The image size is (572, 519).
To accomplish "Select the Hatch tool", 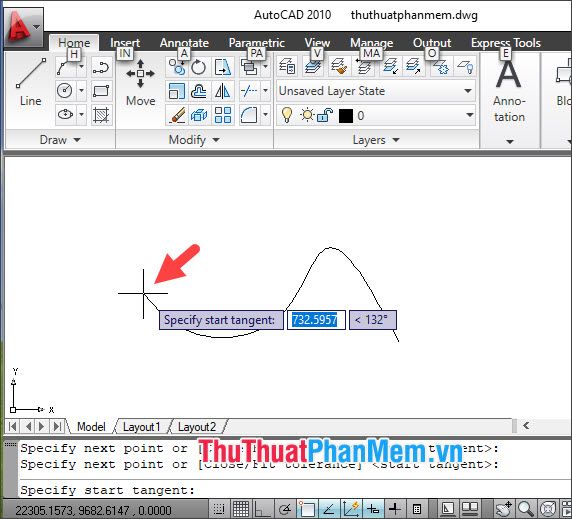I will [101, 115].
